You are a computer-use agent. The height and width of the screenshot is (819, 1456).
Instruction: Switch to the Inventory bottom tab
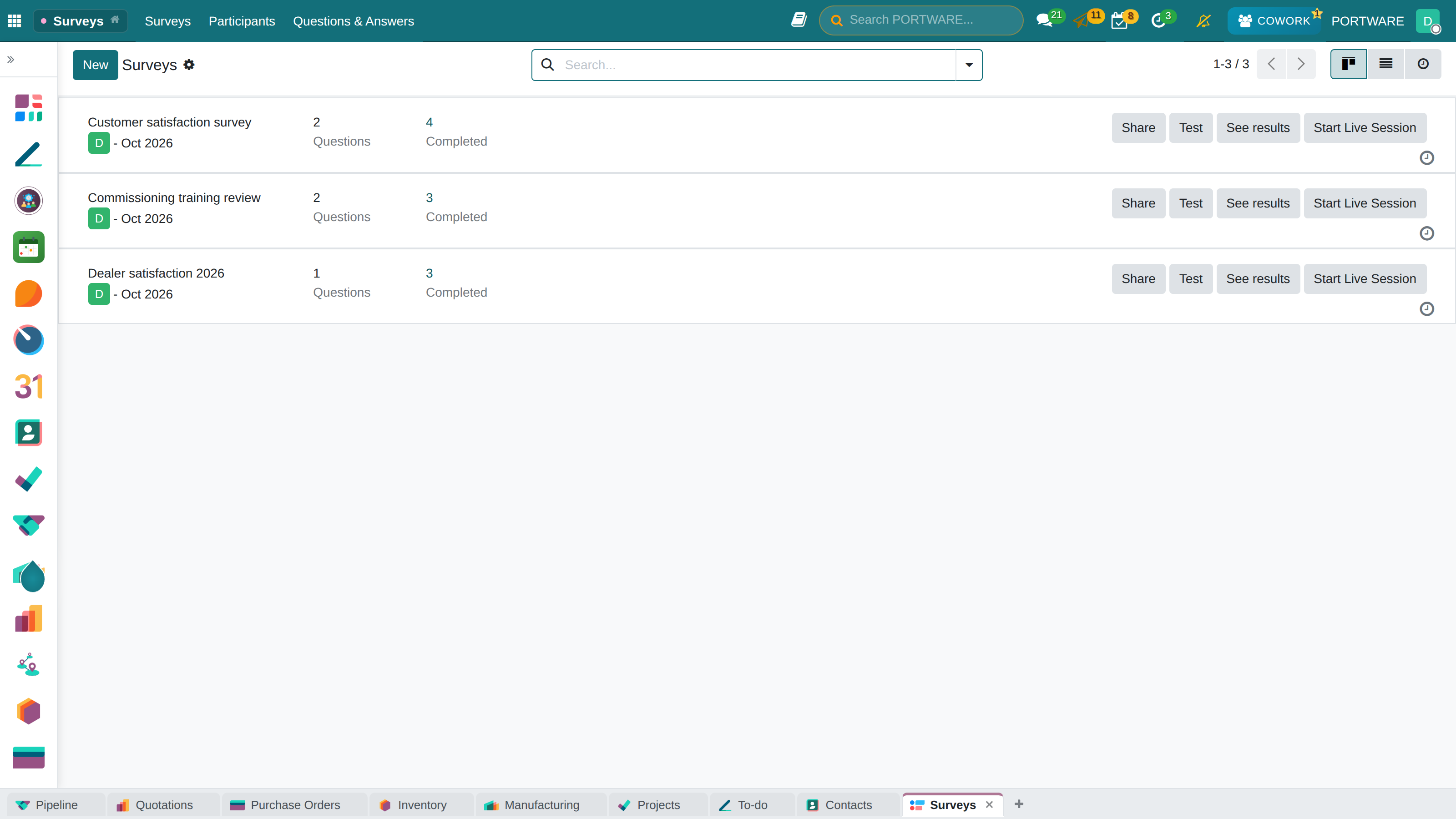(421, 805)
